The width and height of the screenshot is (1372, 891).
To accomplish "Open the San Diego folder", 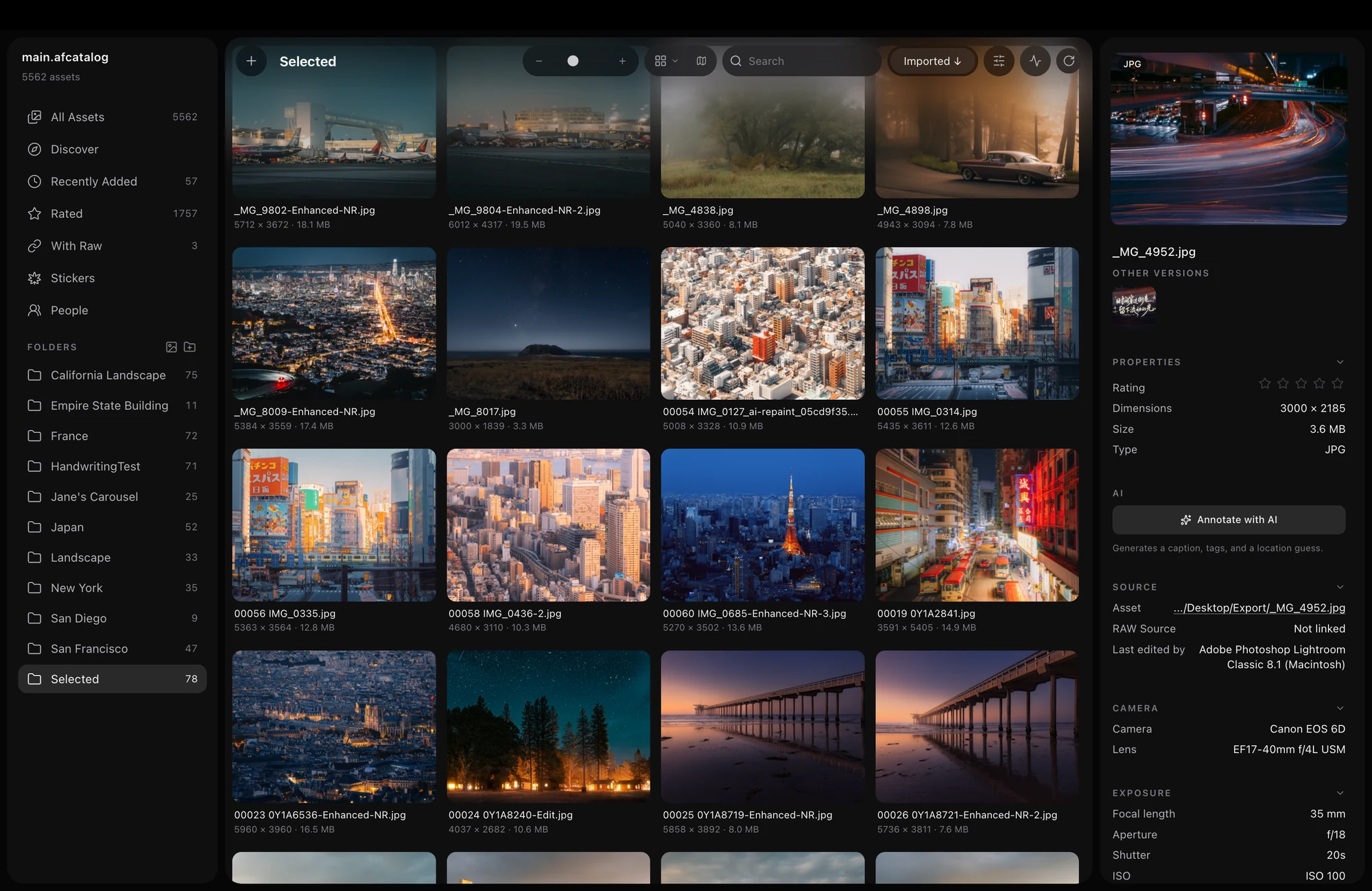I will click(113, 619).
